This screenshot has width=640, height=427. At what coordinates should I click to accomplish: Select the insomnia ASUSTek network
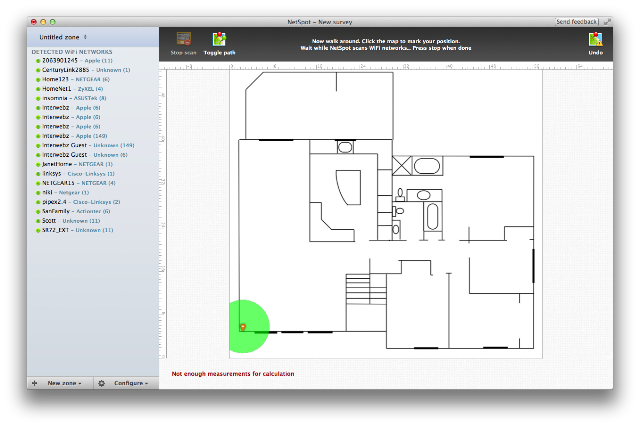coord(93,98)
